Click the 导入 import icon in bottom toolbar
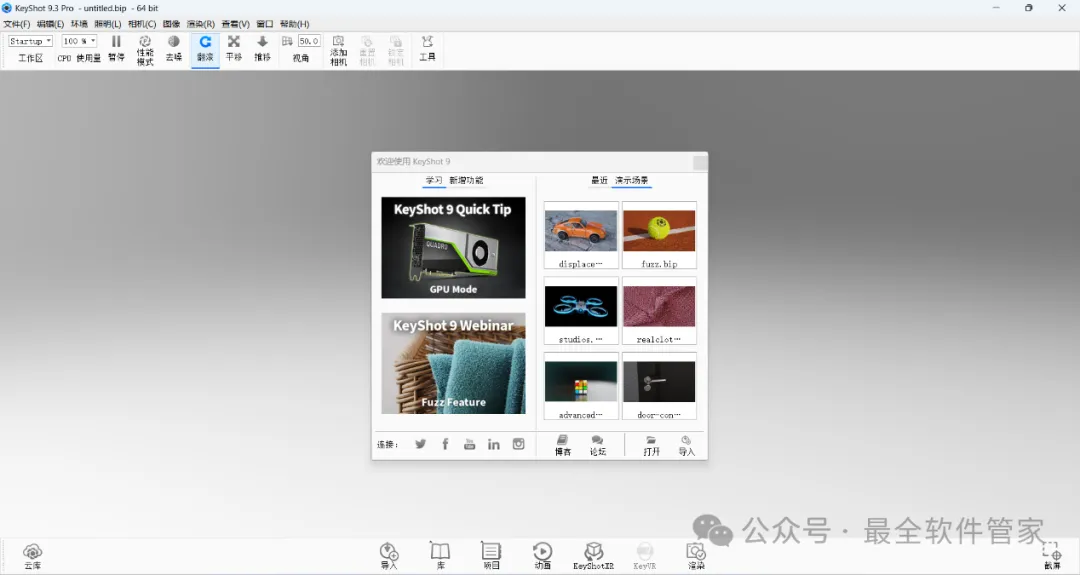Image resolution: width=1080 pixels, height=575 pixels. click(x=389, y=556)
